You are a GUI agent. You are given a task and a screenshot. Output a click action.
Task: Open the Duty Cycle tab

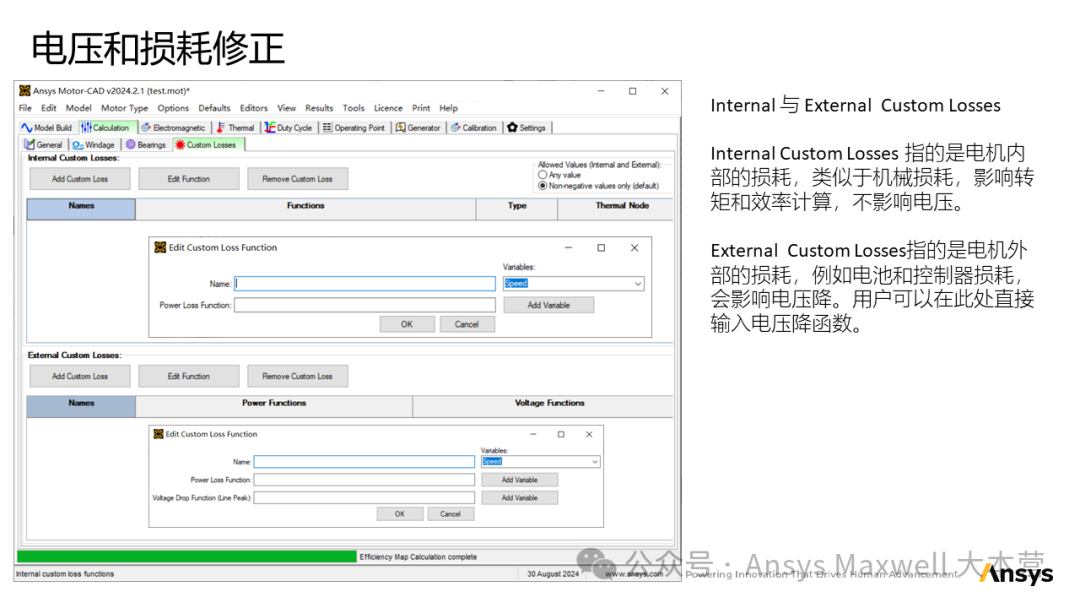pos(289,127)
